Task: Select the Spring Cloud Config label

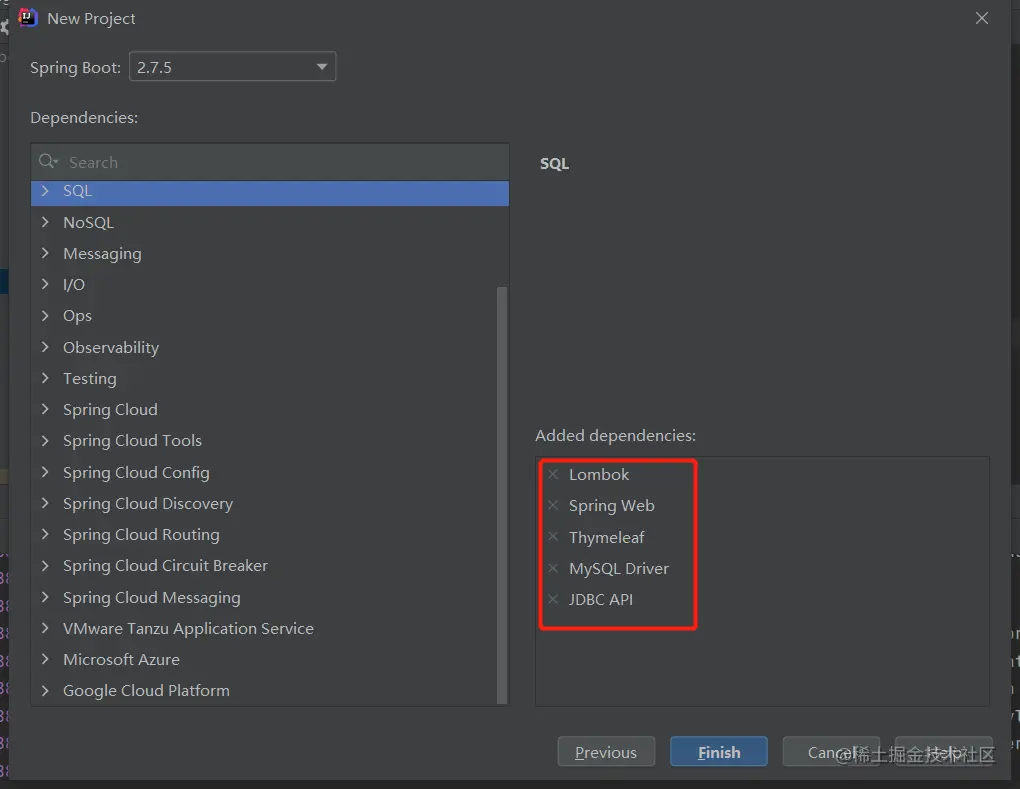Action: click(x=136, y=472)
